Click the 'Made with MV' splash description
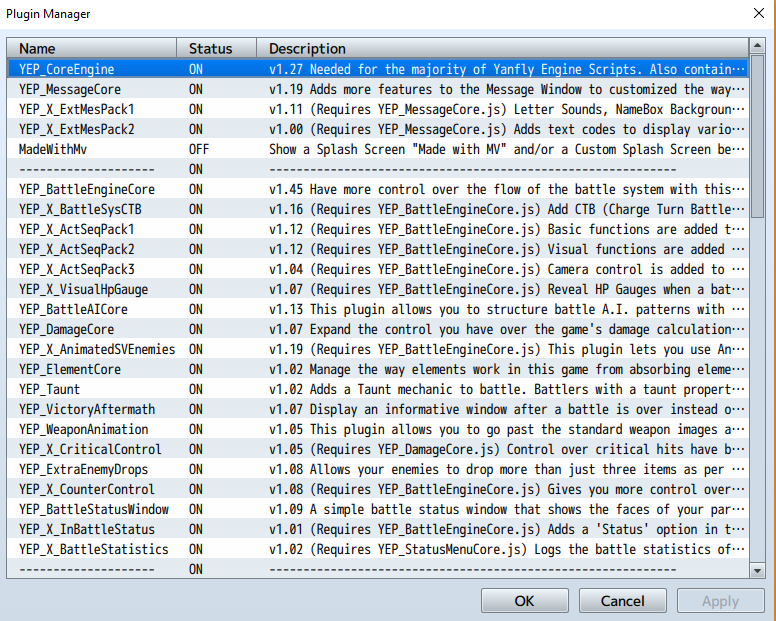Viewport: 776px width, 621px height. [507, 149]
